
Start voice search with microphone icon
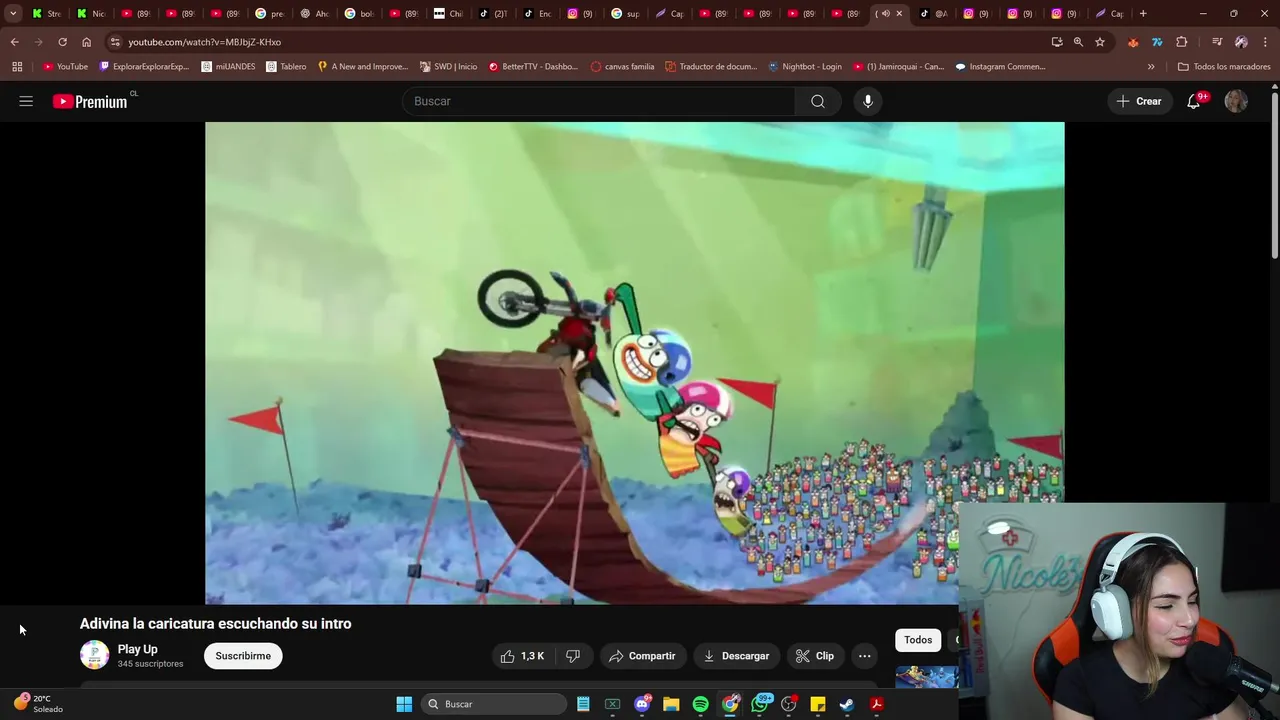pos(868,101)
